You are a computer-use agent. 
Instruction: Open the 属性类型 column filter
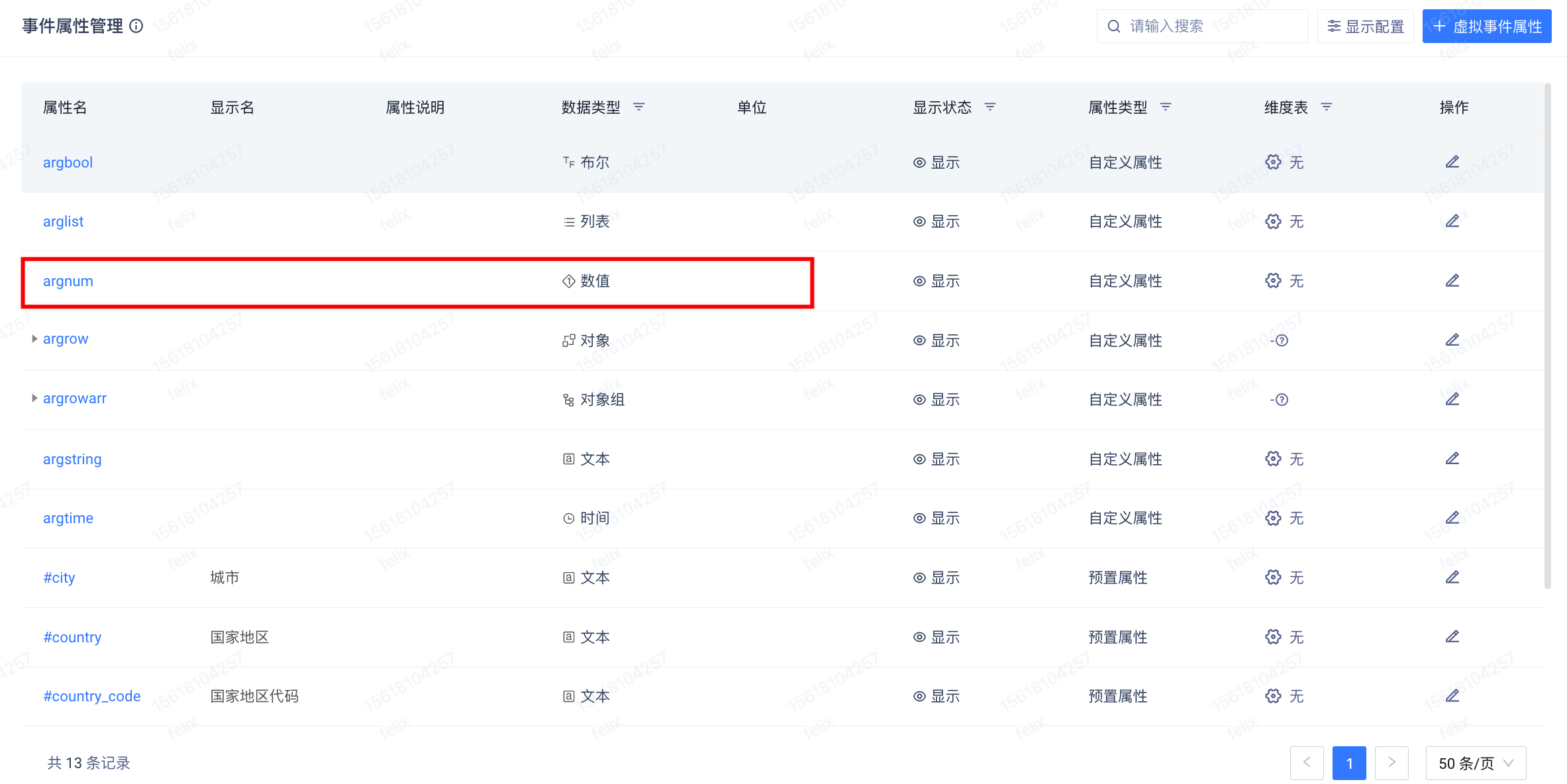(1166, 107)
